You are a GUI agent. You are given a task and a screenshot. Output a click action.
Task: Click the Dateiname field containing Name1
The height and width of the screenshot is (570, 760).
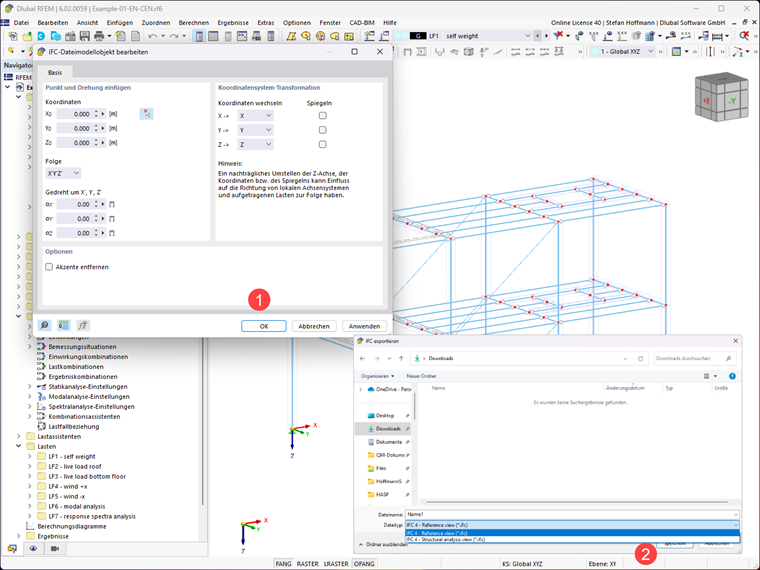[x=572, y=515]
